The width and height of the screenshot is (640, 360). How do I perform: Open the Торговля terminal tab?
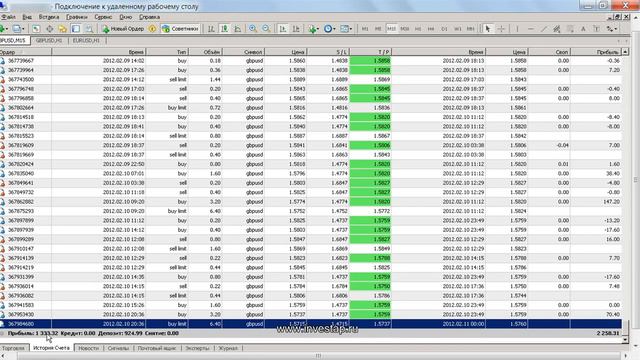click(13, 348)
